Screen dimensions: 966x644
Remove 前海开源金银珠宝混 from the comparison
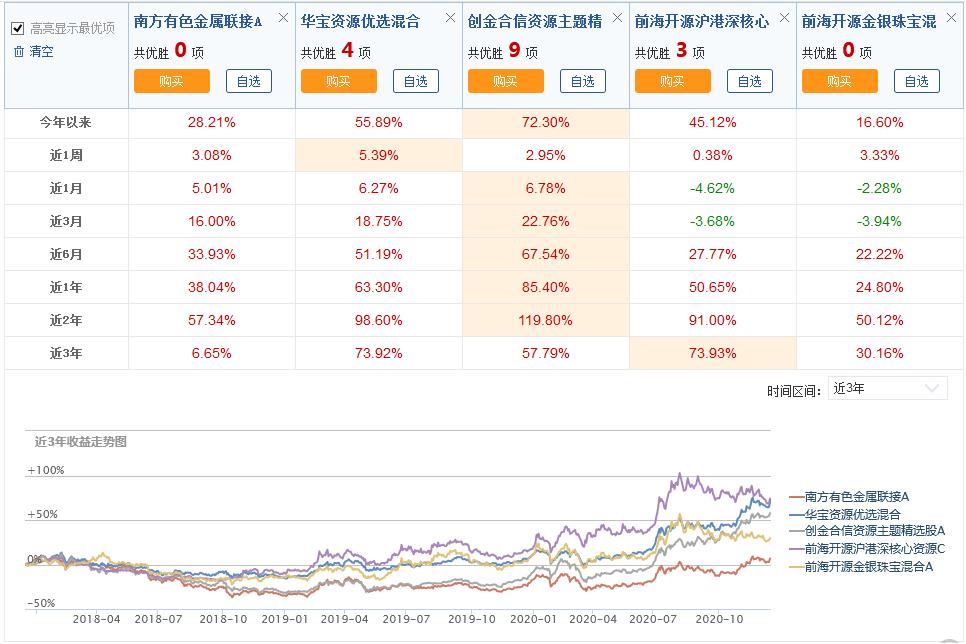(x=950, y=18)
